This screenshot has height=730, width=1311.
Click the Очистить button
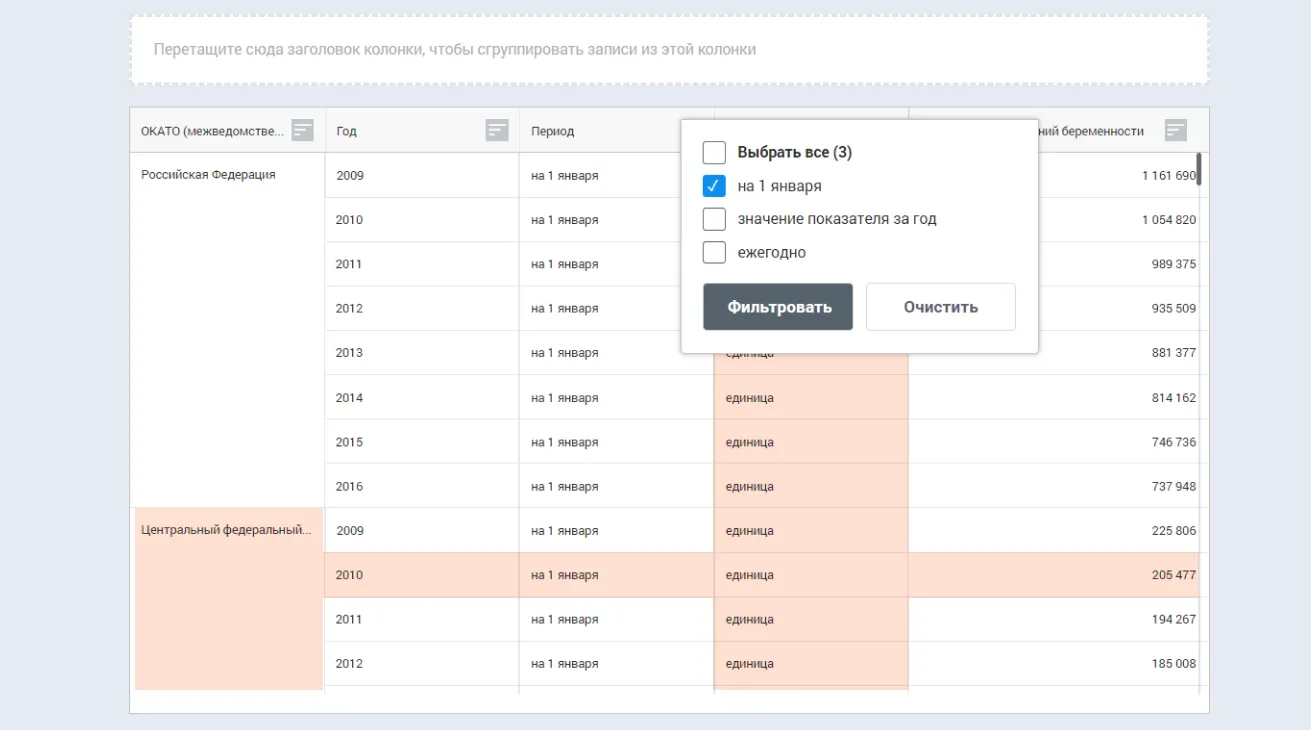pyautogui.click(x=940, y=307)
